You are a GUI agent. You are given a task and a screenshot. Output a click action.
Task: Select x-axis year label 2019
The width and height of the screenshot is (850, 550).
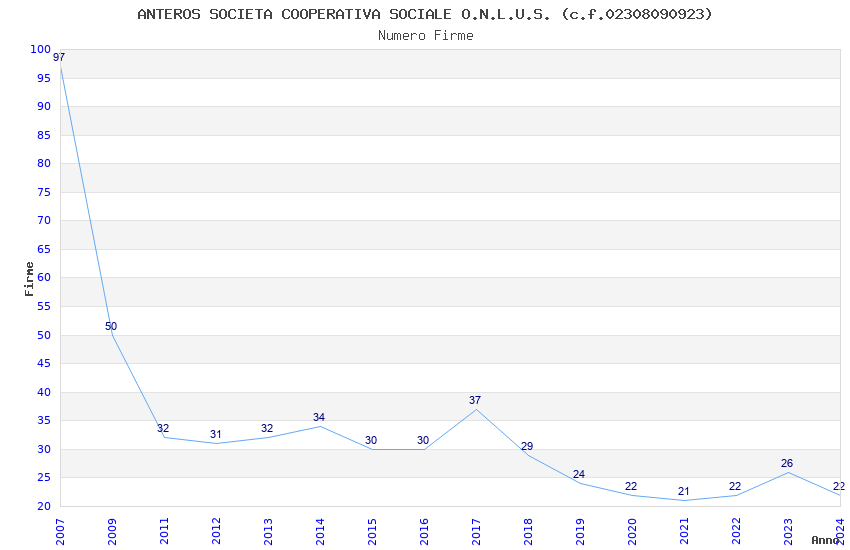click(581, 531)
